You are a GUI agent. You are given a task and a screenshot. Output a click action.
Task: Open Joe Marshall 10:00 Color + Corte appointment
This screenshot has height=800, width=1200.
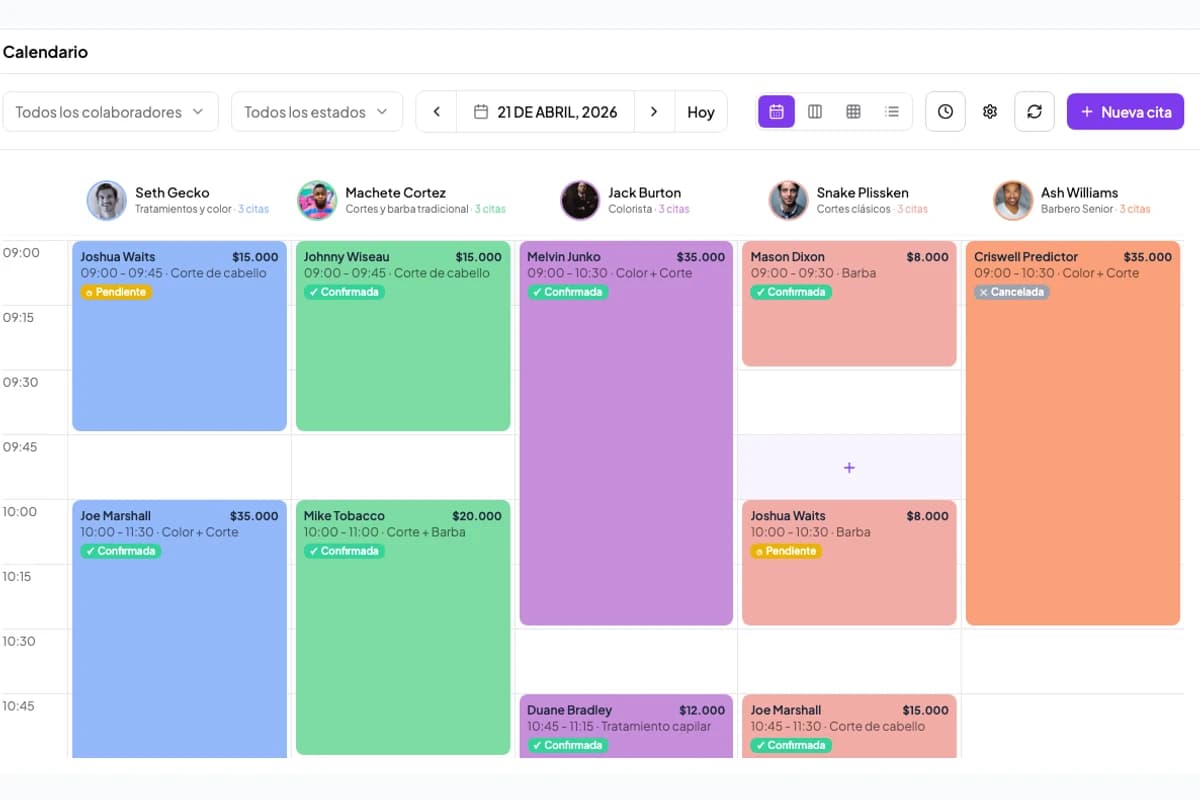point(179,629)
